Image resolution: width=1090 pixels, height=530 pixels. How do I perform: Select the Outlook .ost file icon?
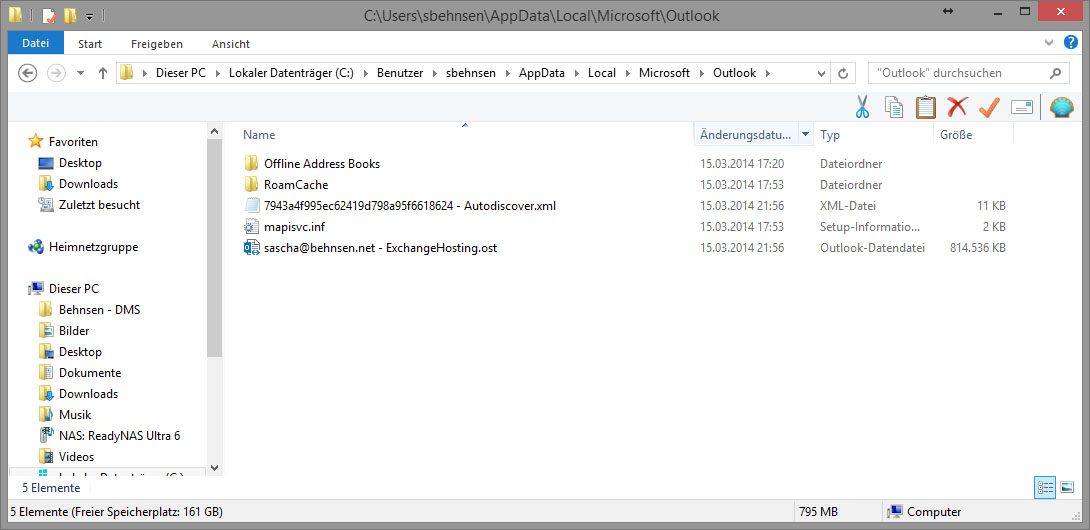pyautogui.click(x=252, y=248)
